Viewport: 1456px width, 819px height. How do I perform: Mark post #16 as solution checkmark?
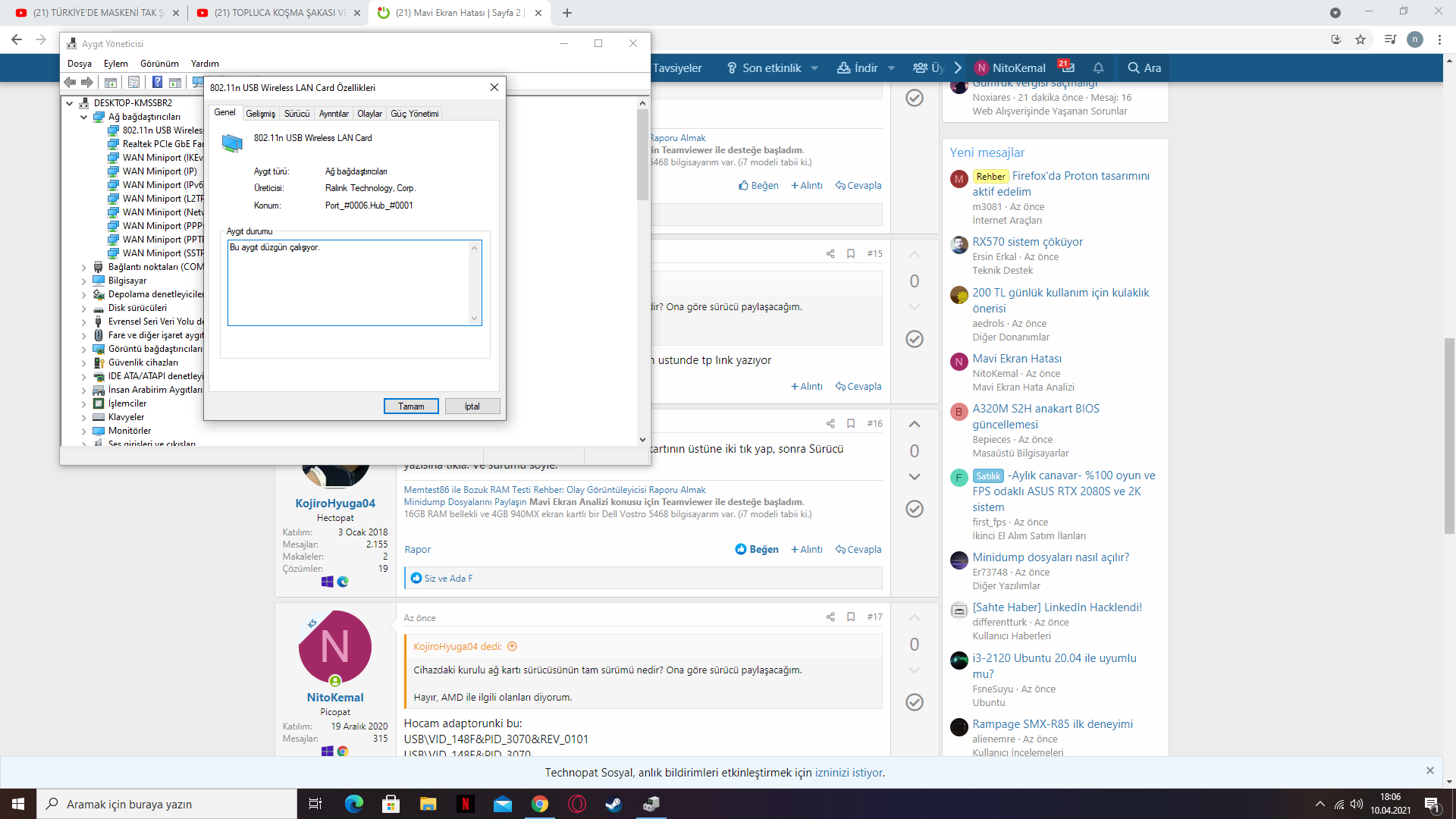915,509
